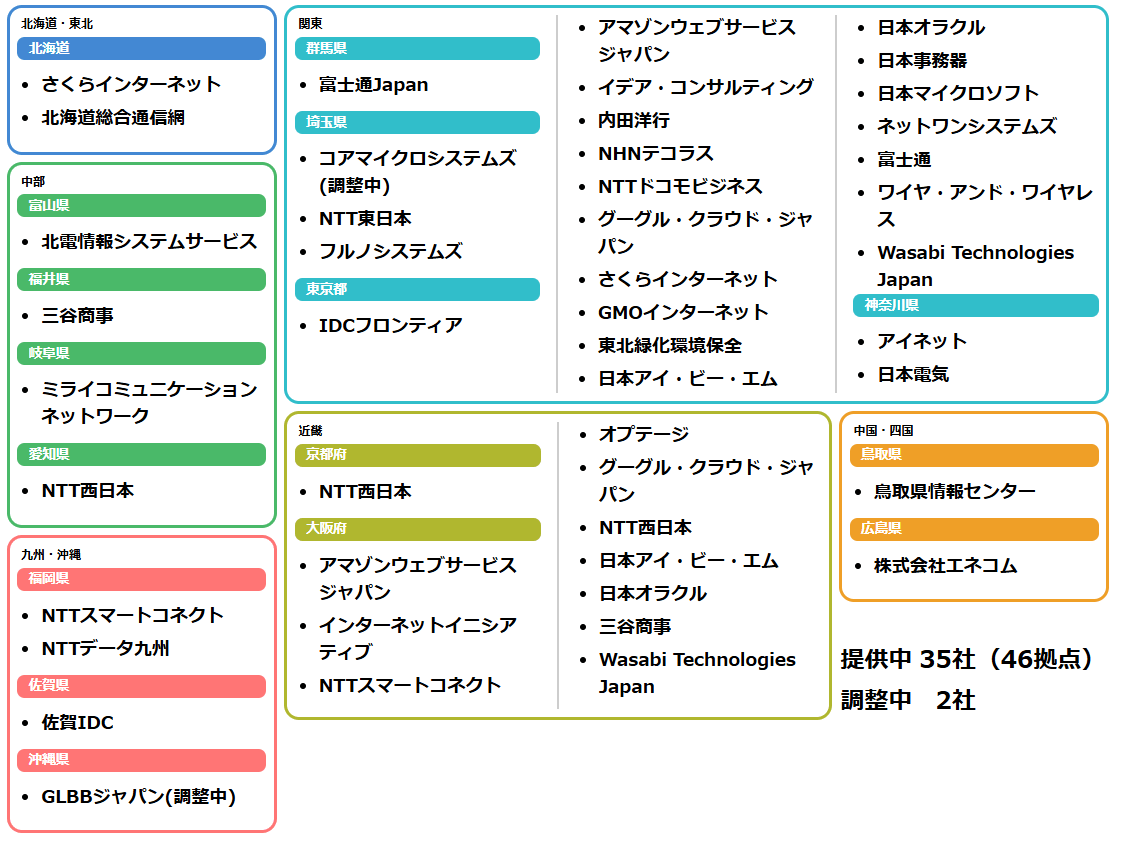Select アマゾンウェブサービスジャパン in 関東 box
1122x844 pixels.
point(697,41)
